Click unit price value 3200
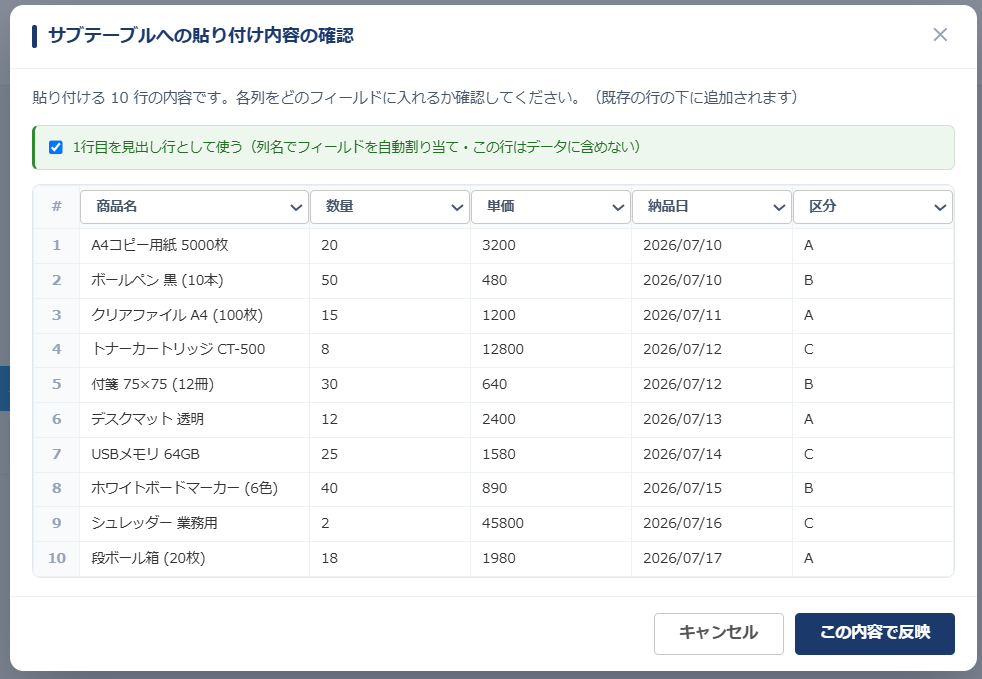 click(499, 246)
